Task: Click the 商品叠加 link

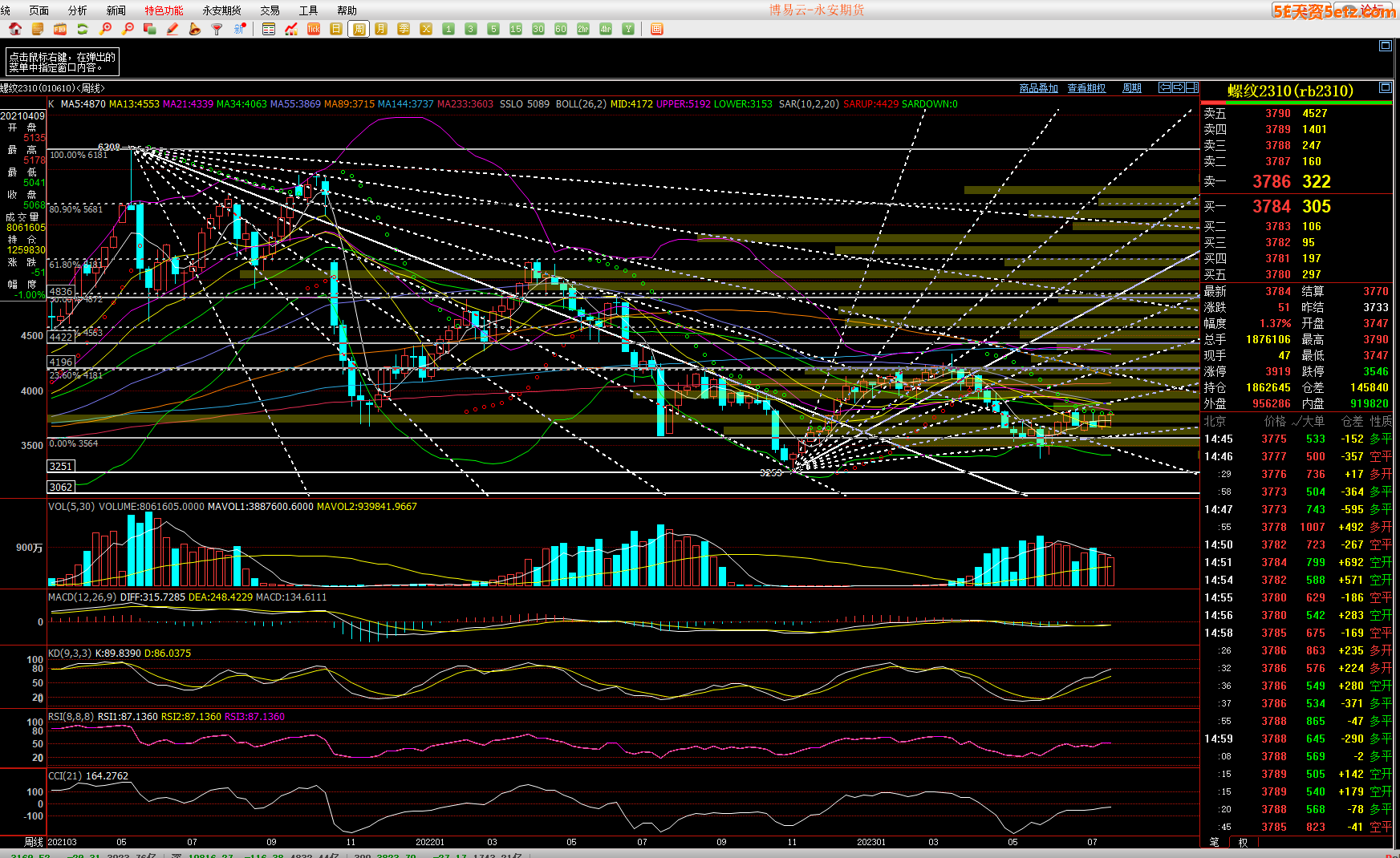Action: [x=1038, y=88]
